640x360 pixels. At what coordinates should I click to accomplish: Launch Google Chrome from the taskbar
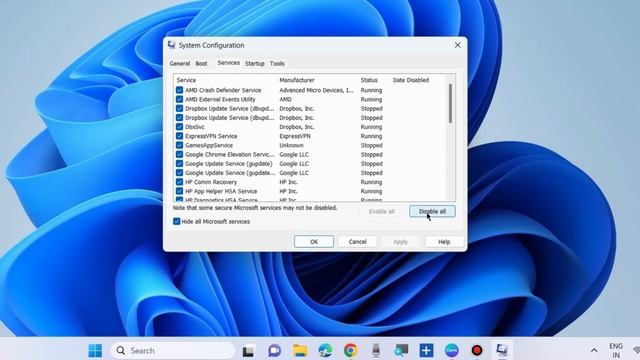(x=350, y=350)
